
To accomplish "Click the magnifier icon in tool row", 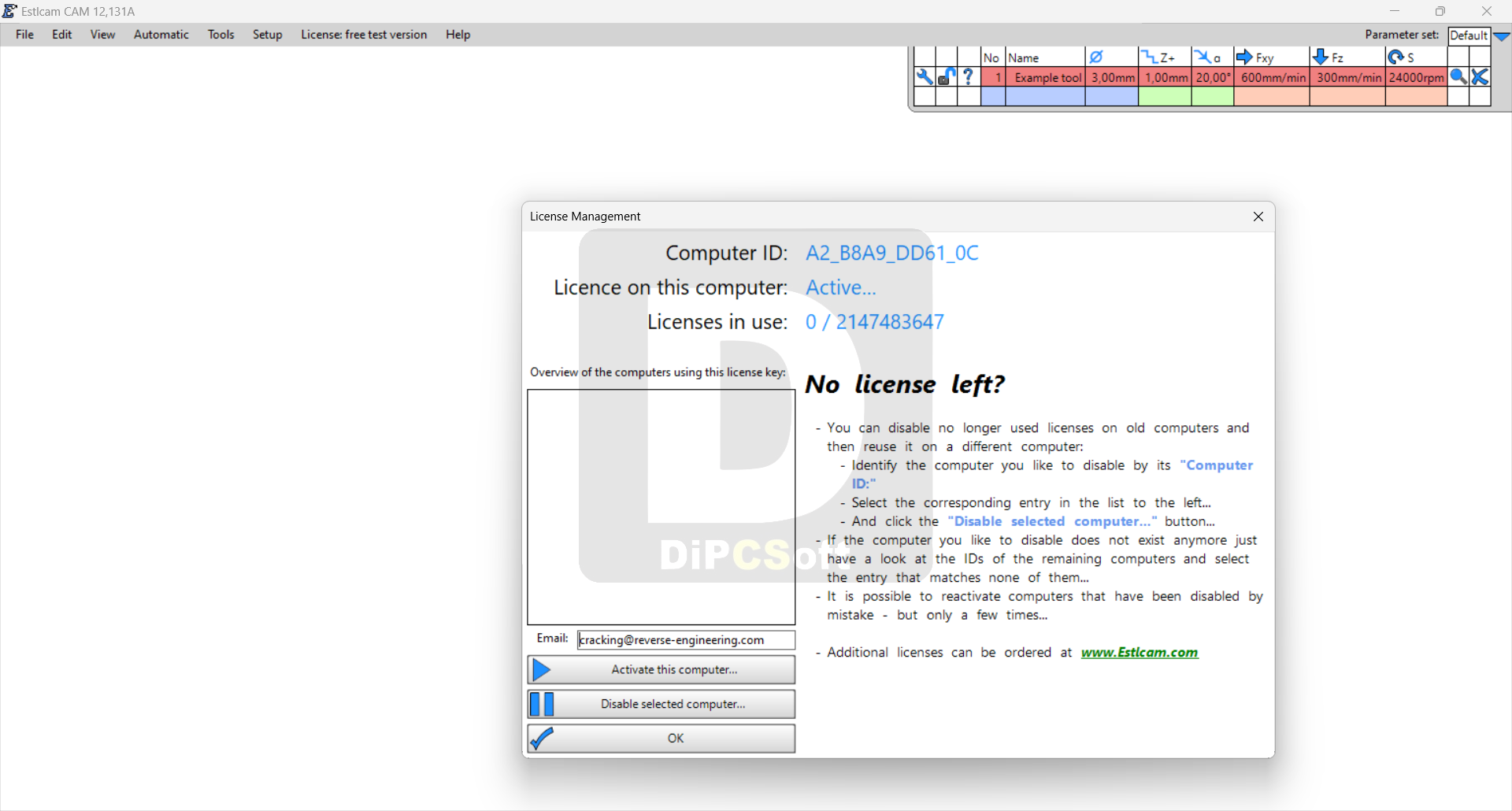I will [x=1458, y=77].
